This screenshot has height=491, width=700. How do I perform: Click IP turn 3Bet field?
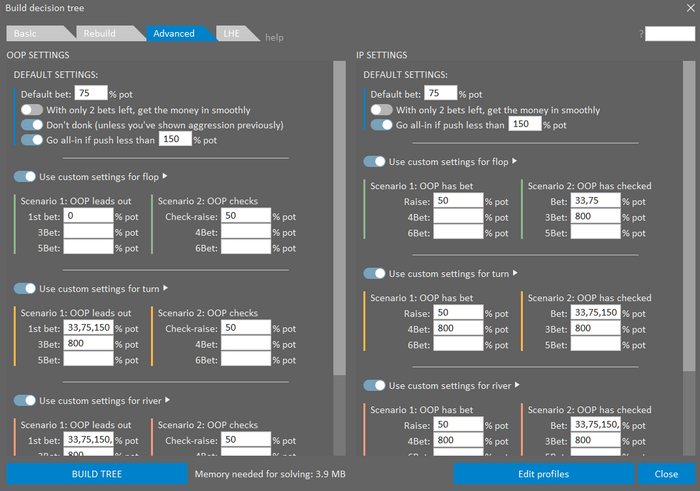pos(596,329)
